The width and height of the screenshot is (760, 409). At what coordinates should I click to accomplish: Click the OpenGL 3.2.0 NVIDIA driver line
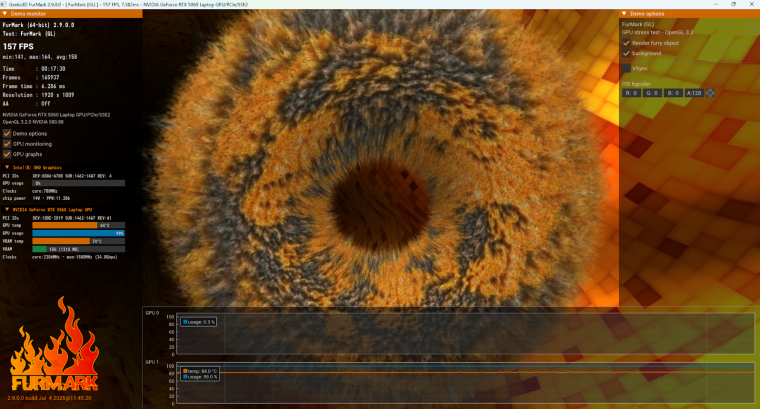(x=33, y=122)
